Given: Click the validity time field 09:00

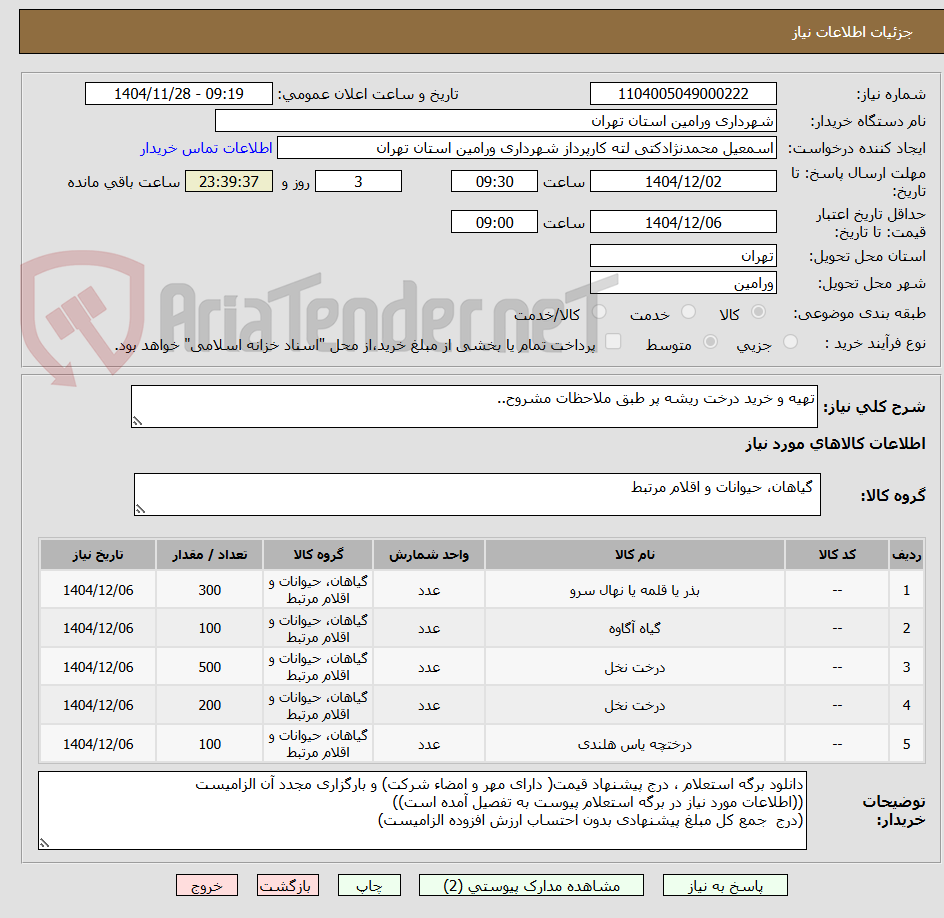Looking at the screenshot, I should (x=494, y=222).
